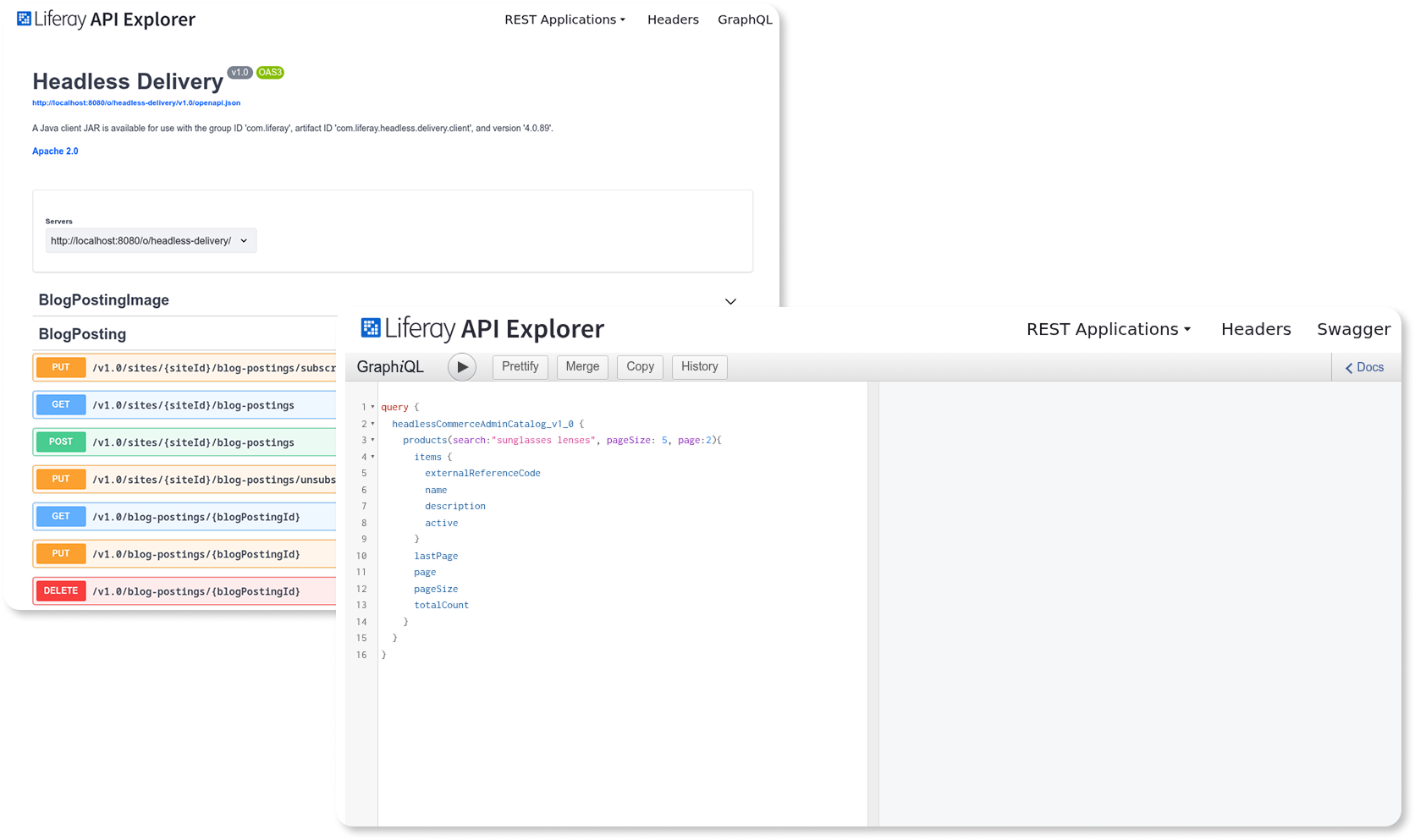
Task: Click the Liferay logo in the Swagger window
Action: (106, 19)
